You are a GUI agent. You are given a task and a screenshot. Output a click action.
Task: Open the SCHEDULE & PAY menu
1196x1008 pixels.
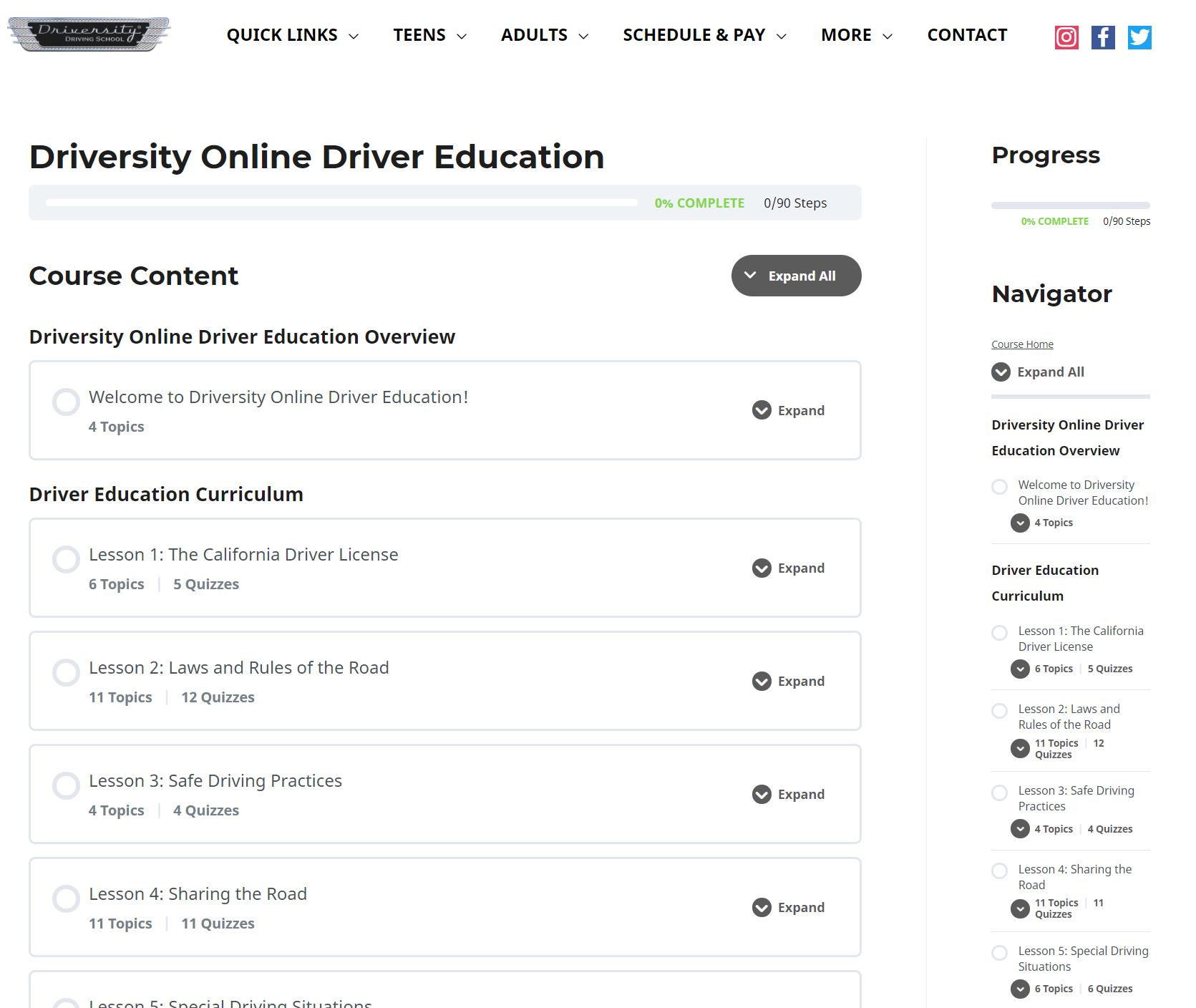[704, 34]
